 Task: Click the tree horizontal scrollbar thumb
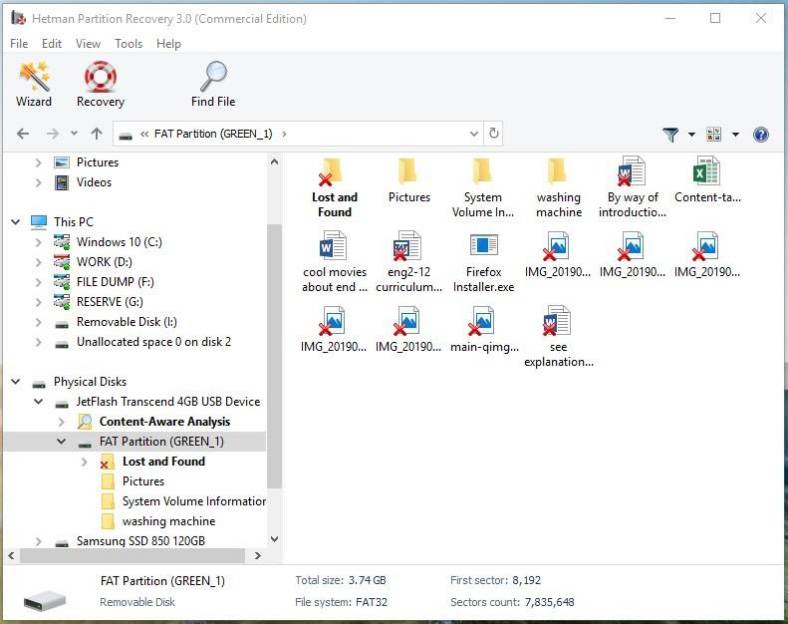132,556
